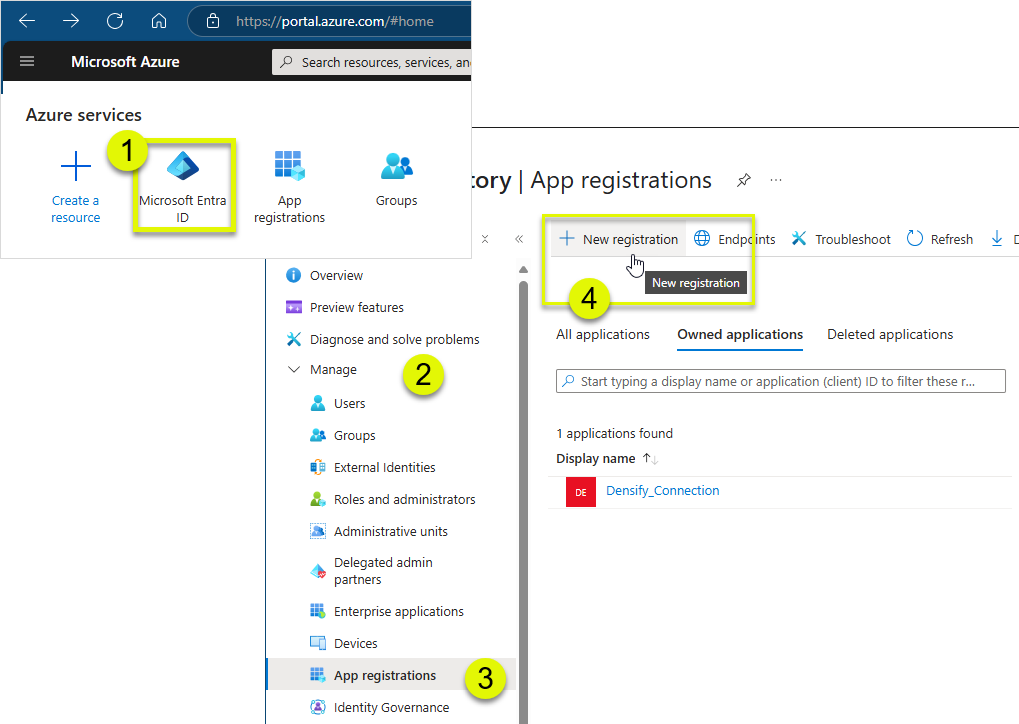Open Identity Governance menu item
This screenshot has height=724, width=1019.
pyautogui.click(x=391, y=707)
